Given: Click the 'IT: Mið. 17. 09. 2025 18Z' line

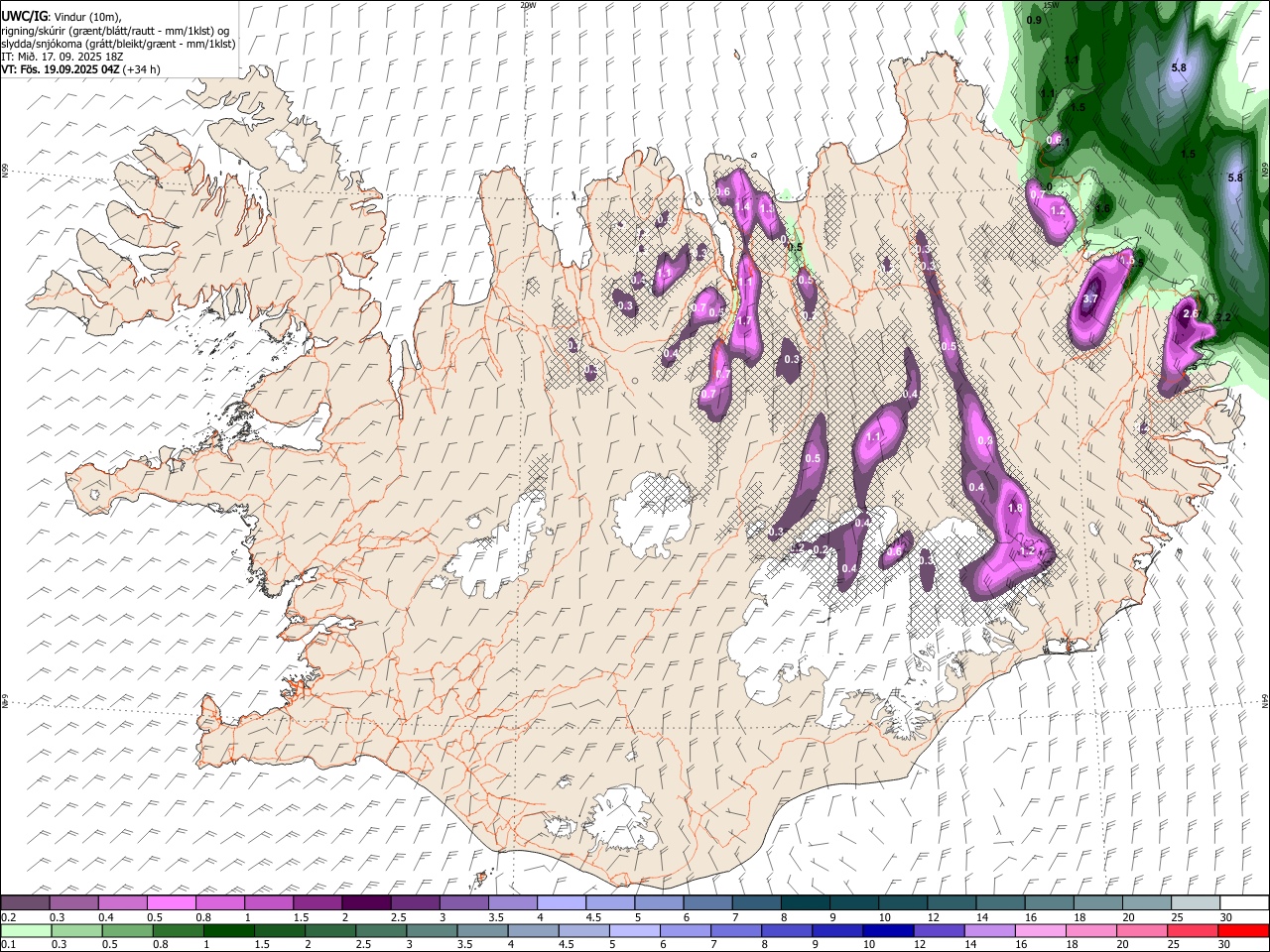Looking at the screenshot, I should (x=62, y=57).
